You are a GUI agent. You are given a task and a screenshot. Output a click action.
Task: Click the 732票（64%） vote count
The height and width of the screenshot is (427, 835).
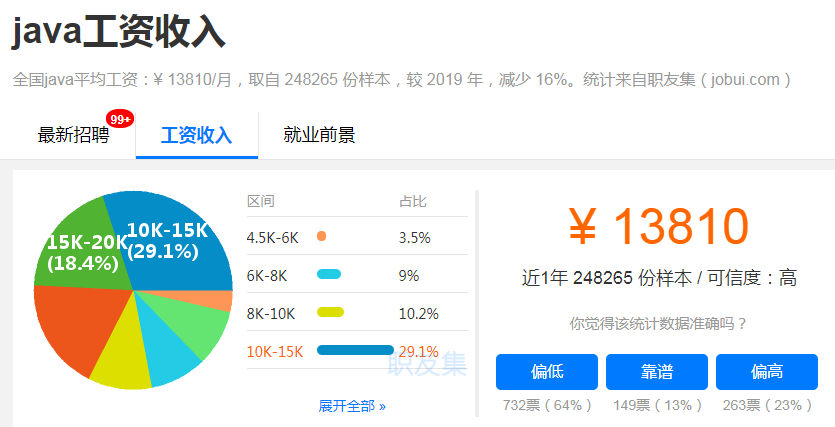[547, 405]
